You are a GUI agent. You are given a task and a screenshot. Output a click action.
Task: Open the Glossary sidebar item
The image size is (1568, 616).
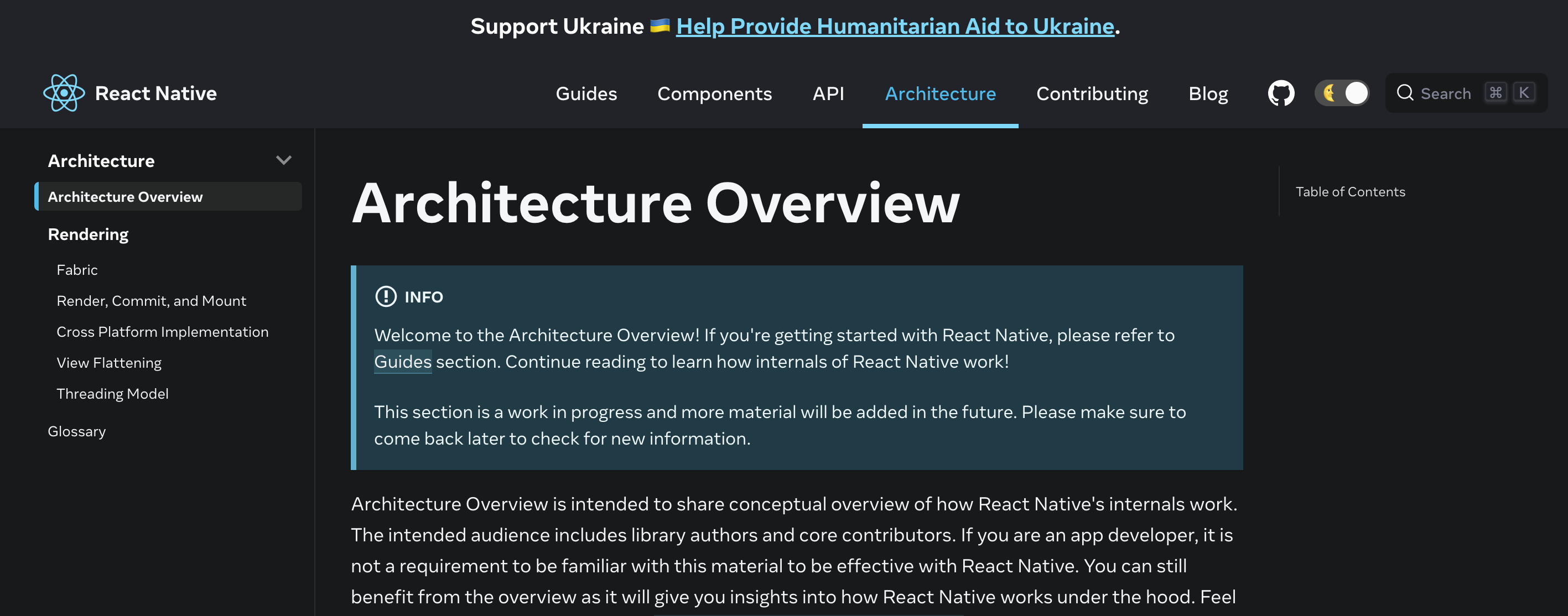(77, 431)
